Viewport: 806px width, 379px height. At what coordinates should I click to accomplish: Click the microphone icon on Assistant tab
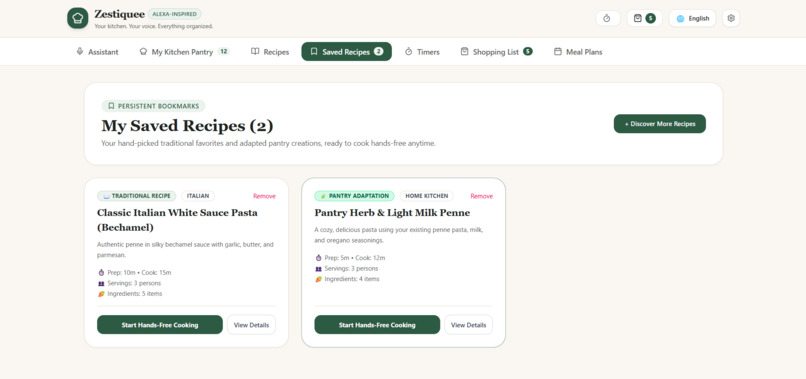[x=80, y=52]
